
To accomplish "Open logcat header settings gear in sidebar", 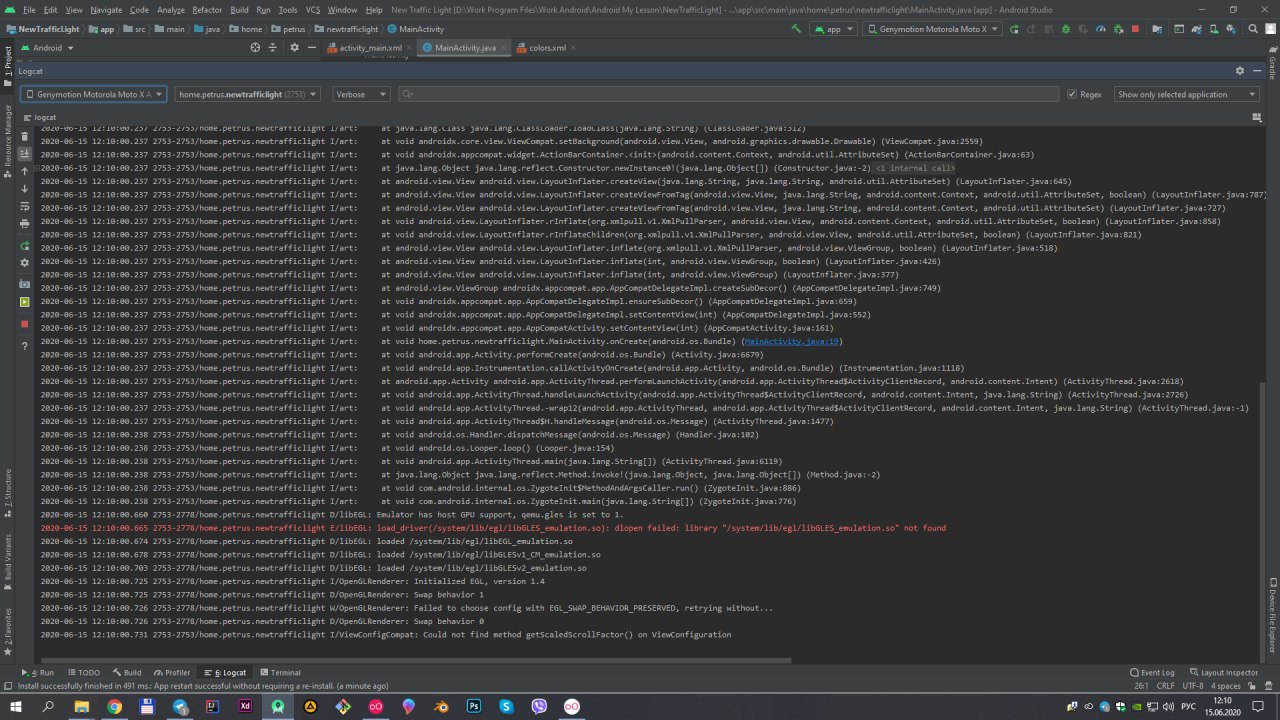I will (x=25, y=263).
